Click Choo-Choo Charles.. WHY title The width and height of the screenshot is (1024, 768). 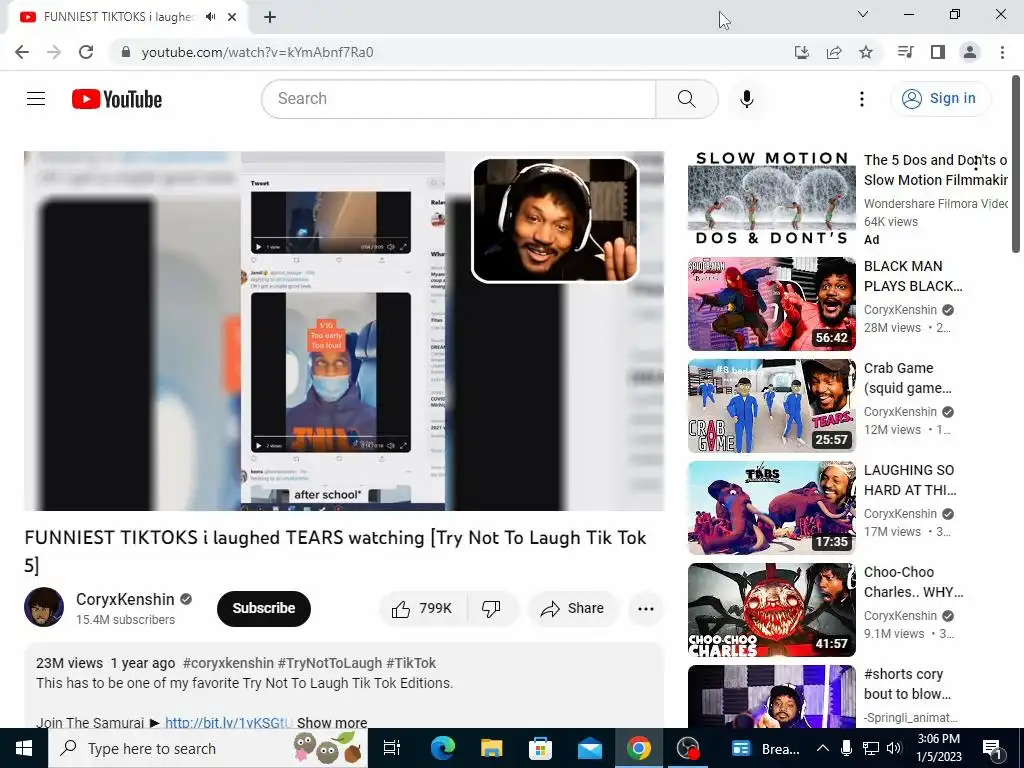[913, 582]
